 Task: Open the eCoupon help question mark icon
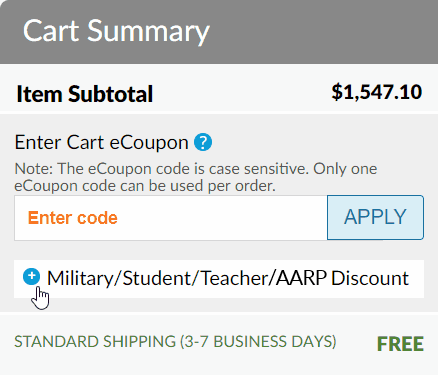point(203,142)
